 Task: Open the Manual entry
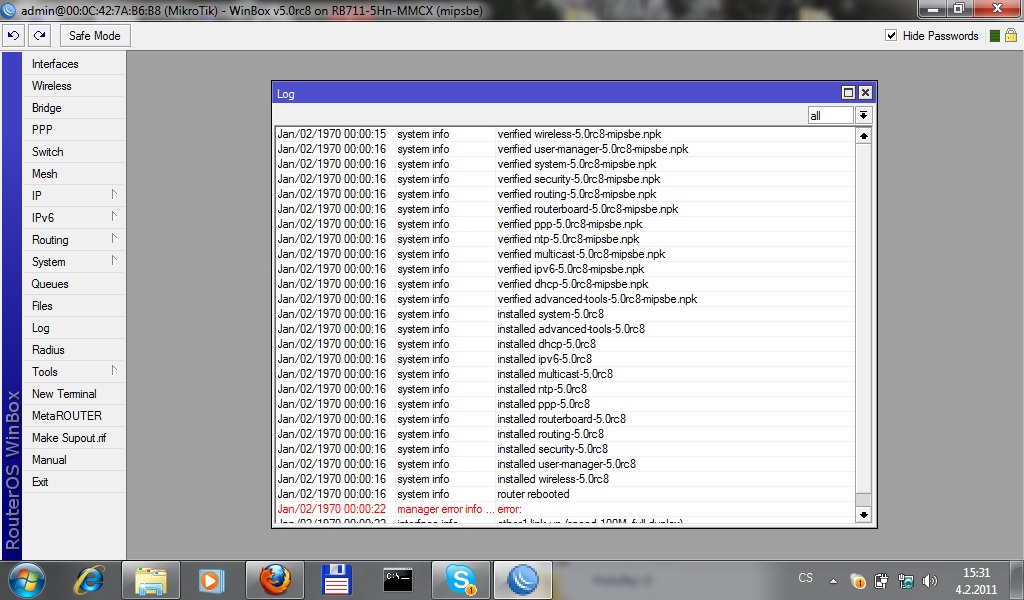(x=74, y=460)
